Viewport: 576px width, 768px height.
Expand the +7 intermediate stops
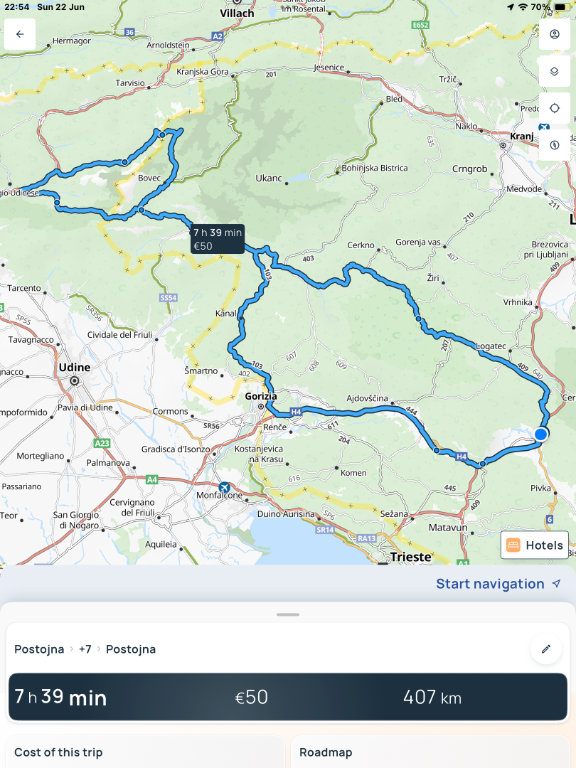[85, 649]
